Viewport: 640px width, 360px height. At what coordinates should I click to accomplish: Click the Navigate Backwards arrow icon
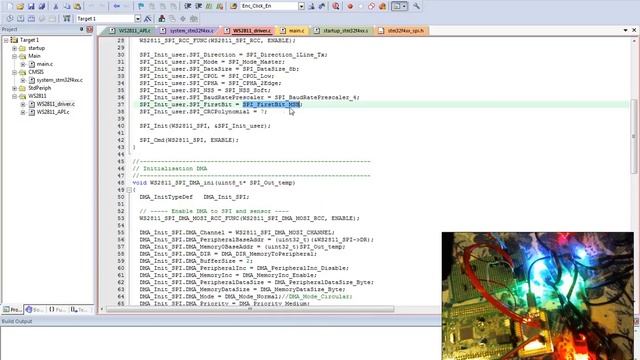(117, 6)
